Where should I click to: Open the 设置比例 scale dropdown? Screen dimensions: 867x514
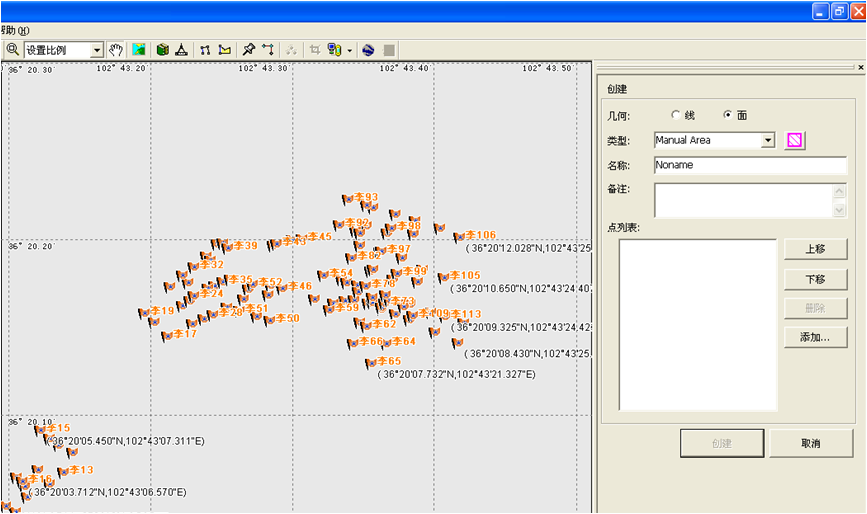pos(97,50)
